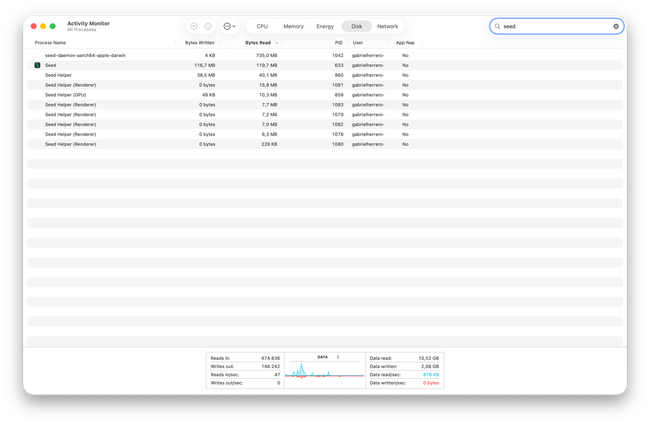Select the Seed Helper (GPU) process
This screenshot has height=425, width=650.
tap(66, 94)
